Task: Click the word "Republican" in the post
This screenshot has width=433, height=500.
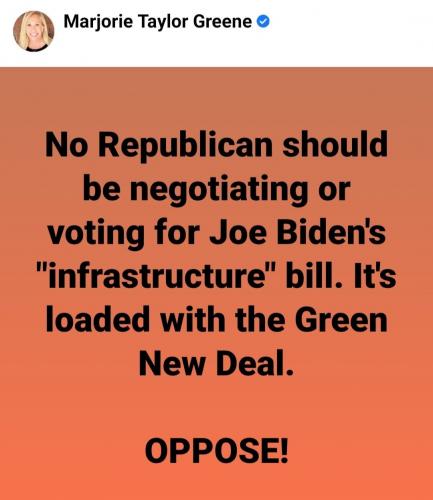Action: [x=185, y=146]
